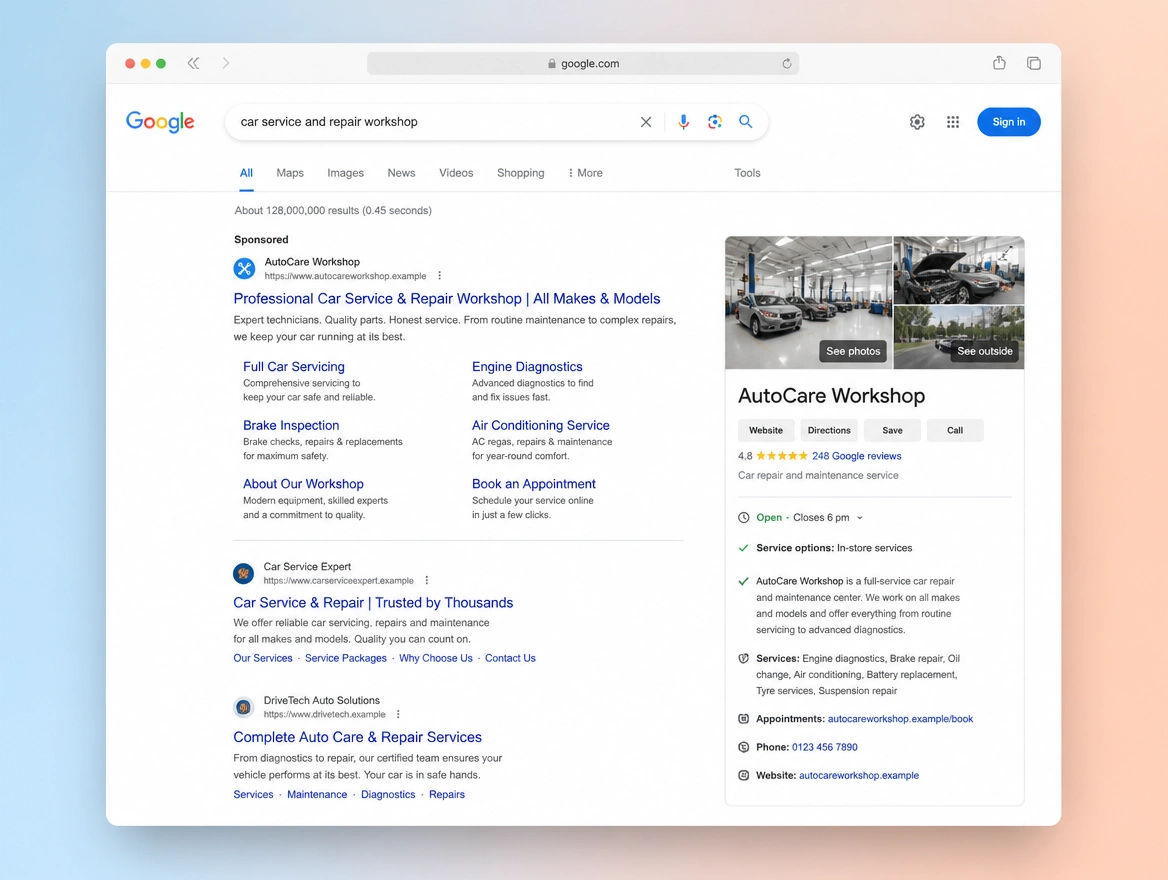Expand opening hours next to Closes 6 pm
This screenshot has width=1168, height=880.
(x=860, y=518)
